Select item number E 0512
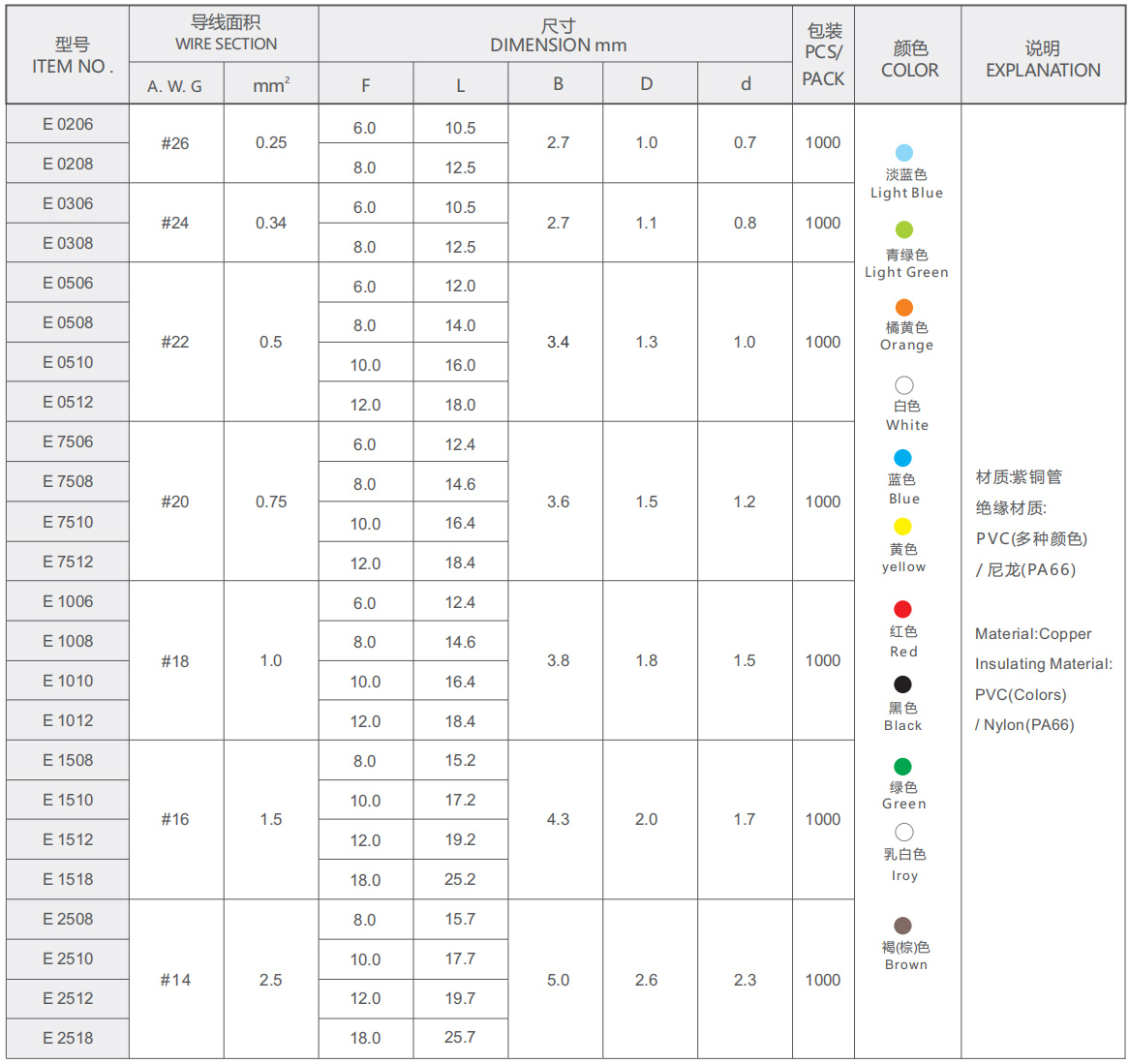 (68, 402)
